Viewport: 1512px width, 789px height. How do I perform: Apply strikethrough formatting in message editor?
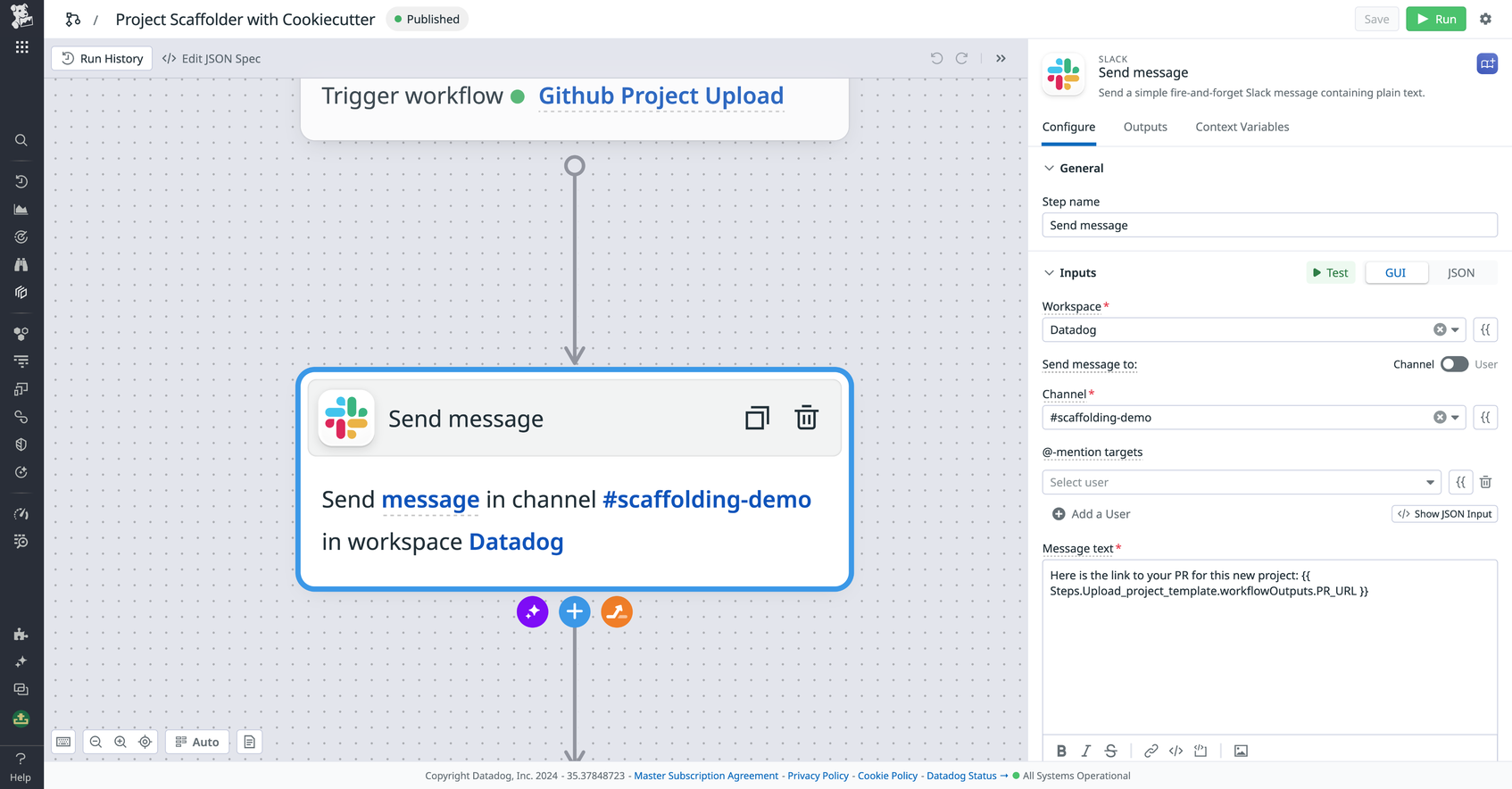[1110, 751]
